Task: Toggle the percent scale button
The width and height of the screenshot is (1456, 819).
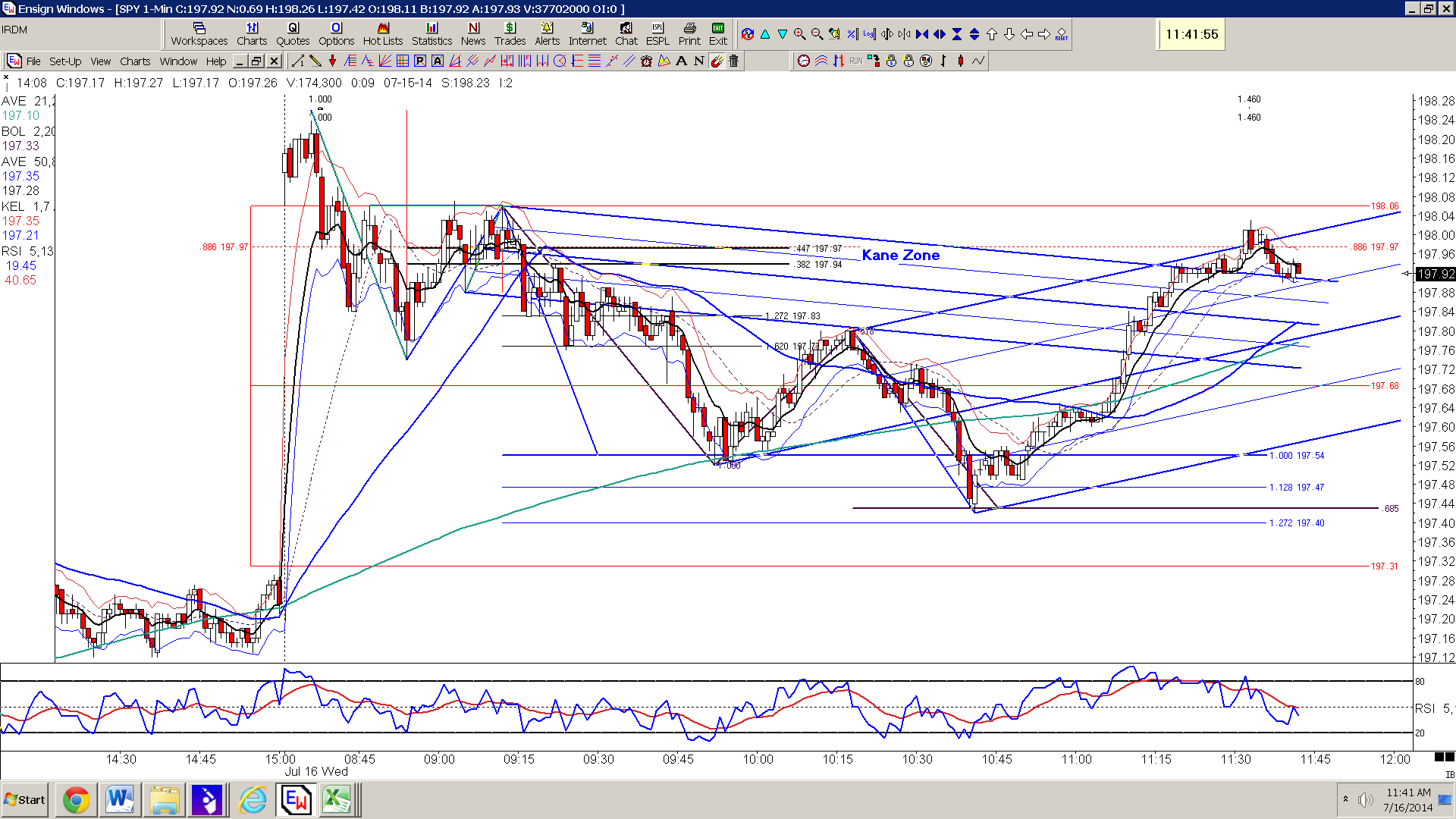Action: pos(853,34)
